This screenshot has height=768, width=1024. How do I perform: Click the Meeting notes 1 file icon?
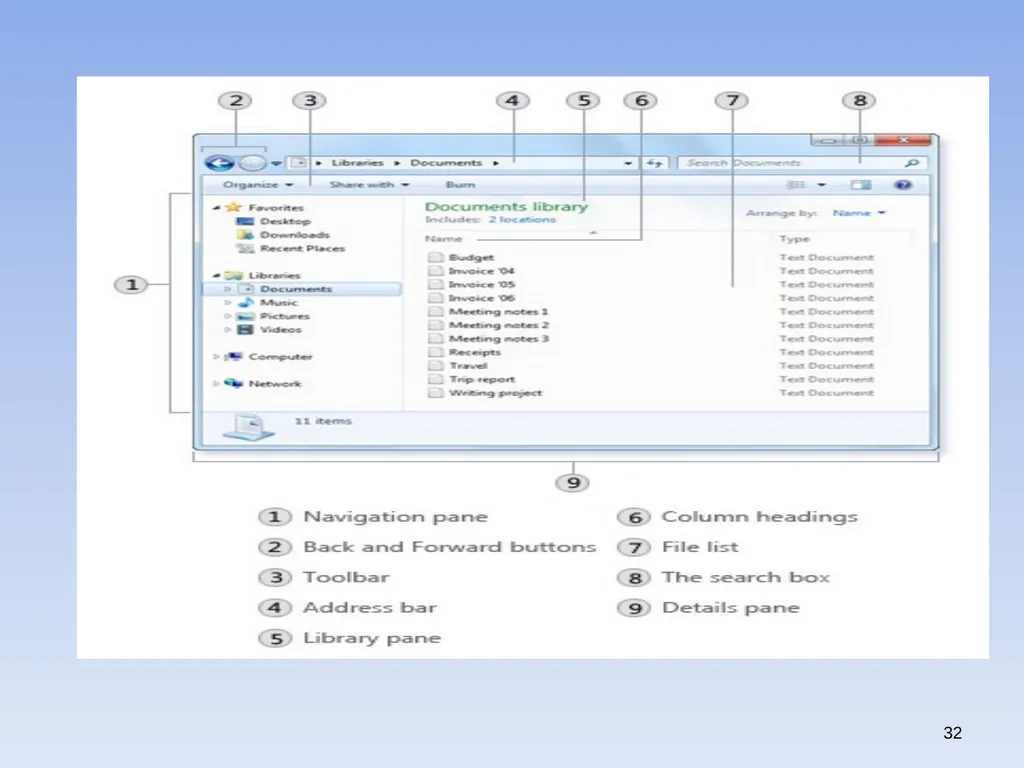(x=436, y=312)
